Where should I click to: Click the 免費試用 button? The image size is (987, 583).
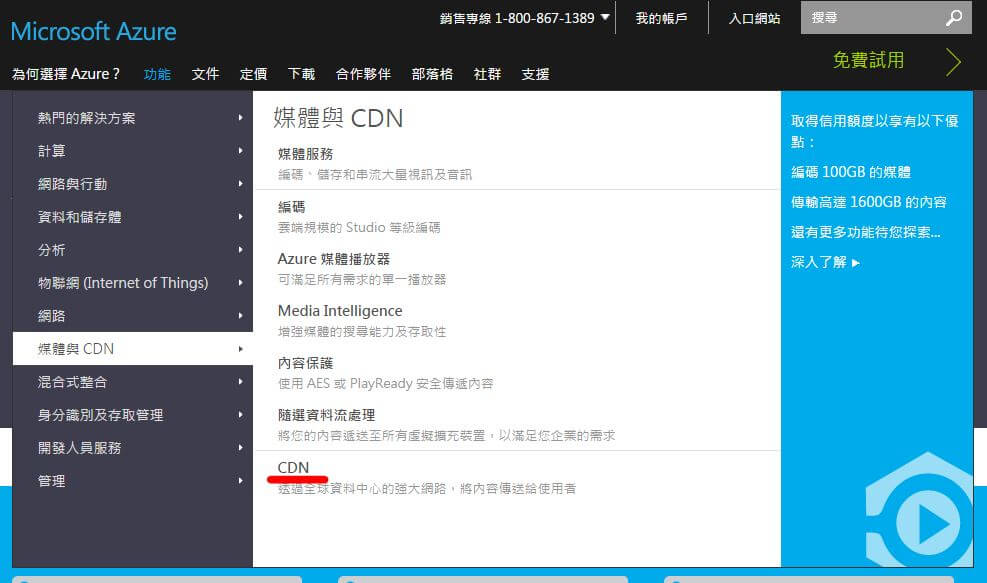[x=869, y=60]
